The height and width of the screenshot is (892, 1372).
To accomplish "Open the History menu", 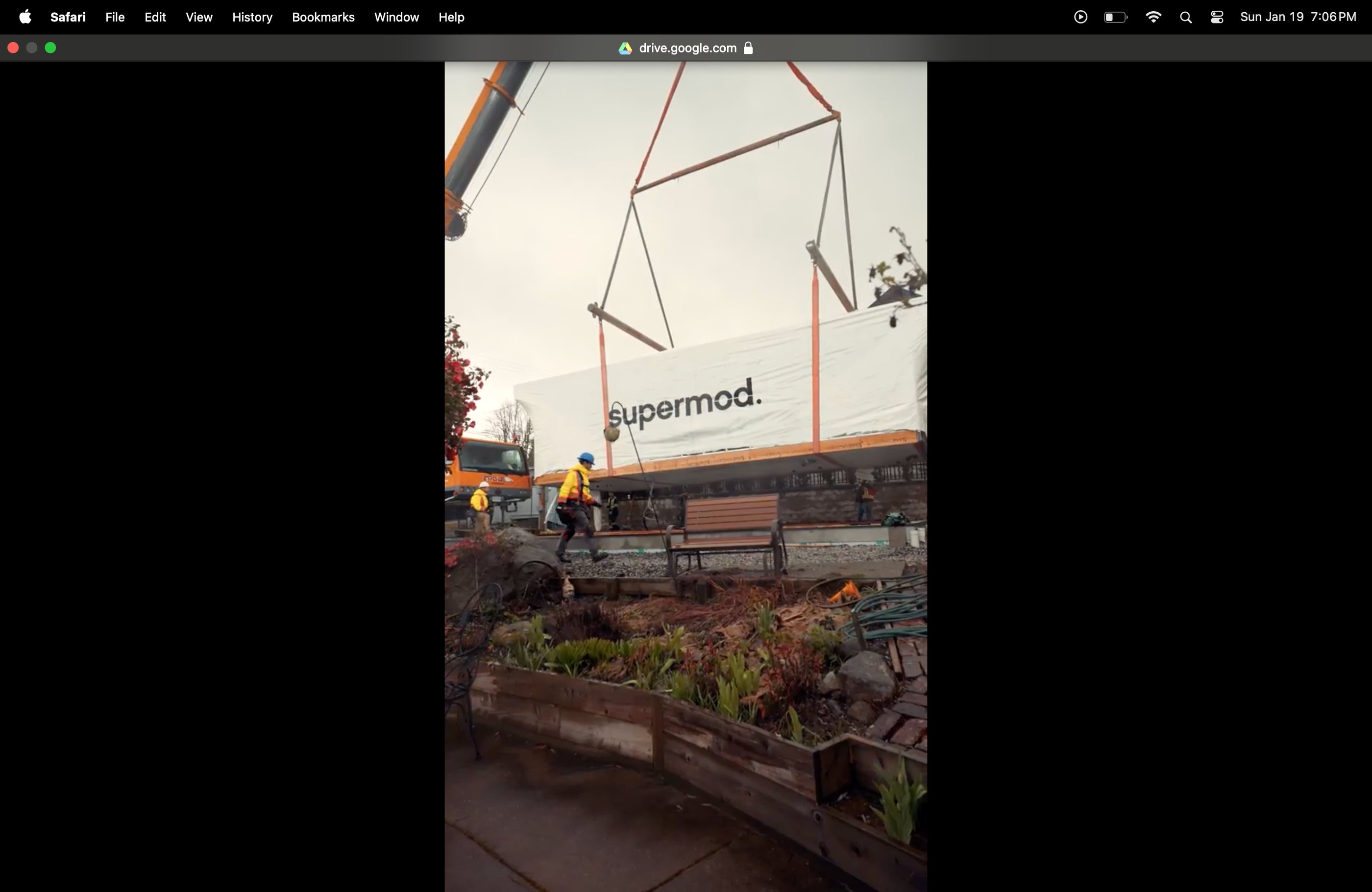I will pyautogui.click(x=252, y=17).
